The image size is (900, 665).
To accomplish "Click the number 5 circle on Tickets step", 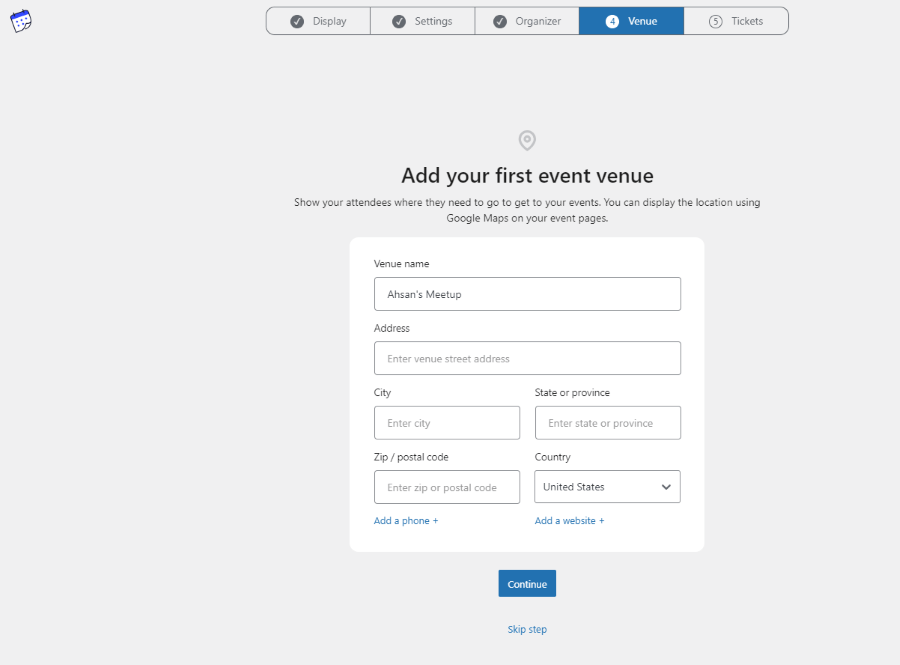I will pos(715,21).
